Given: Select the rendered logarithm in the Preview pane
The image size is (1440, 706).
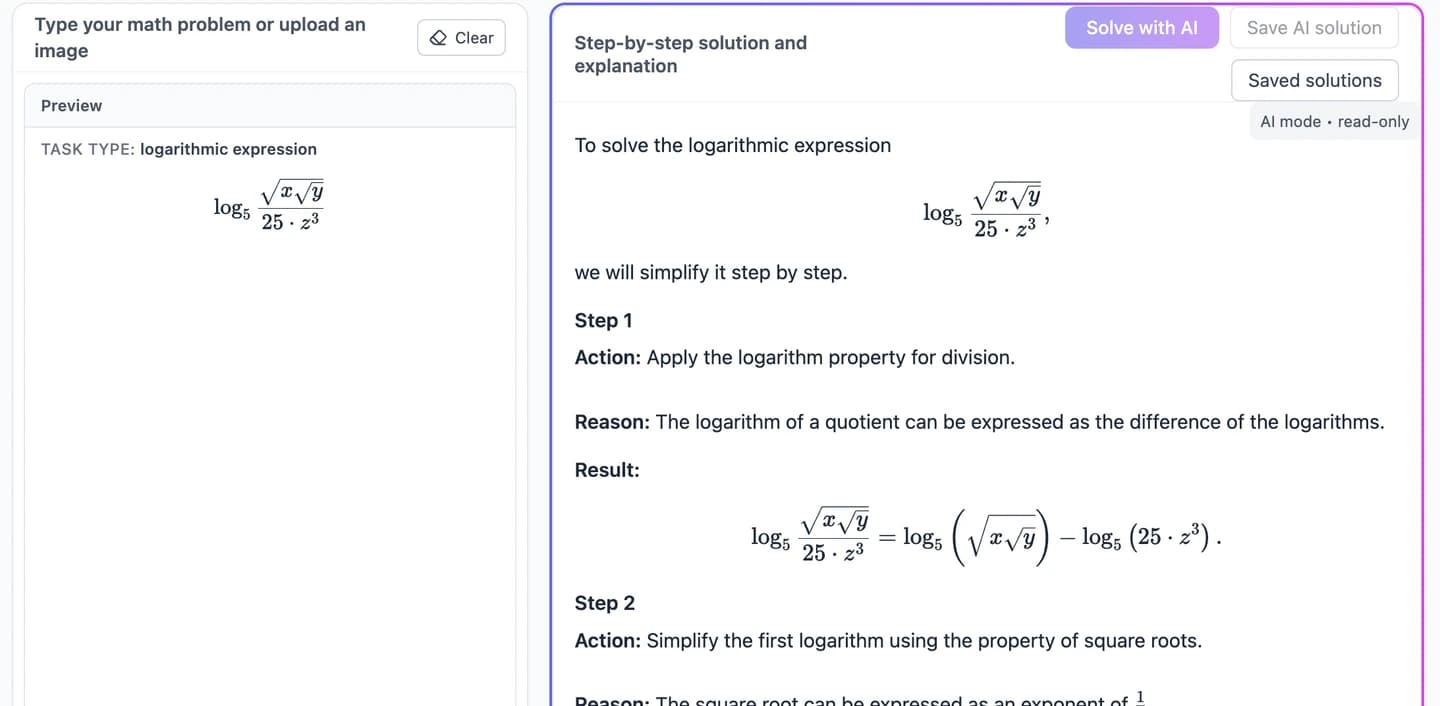Looking at the screenshot, I should click(268, 205).
